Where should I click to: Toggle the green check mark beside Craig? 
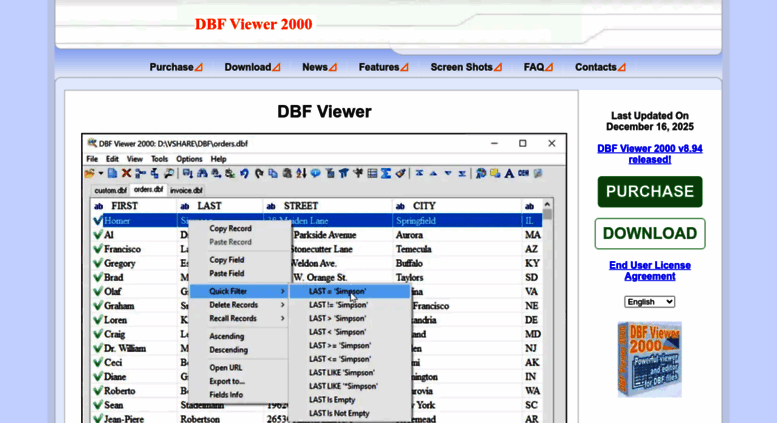[98, 334]
